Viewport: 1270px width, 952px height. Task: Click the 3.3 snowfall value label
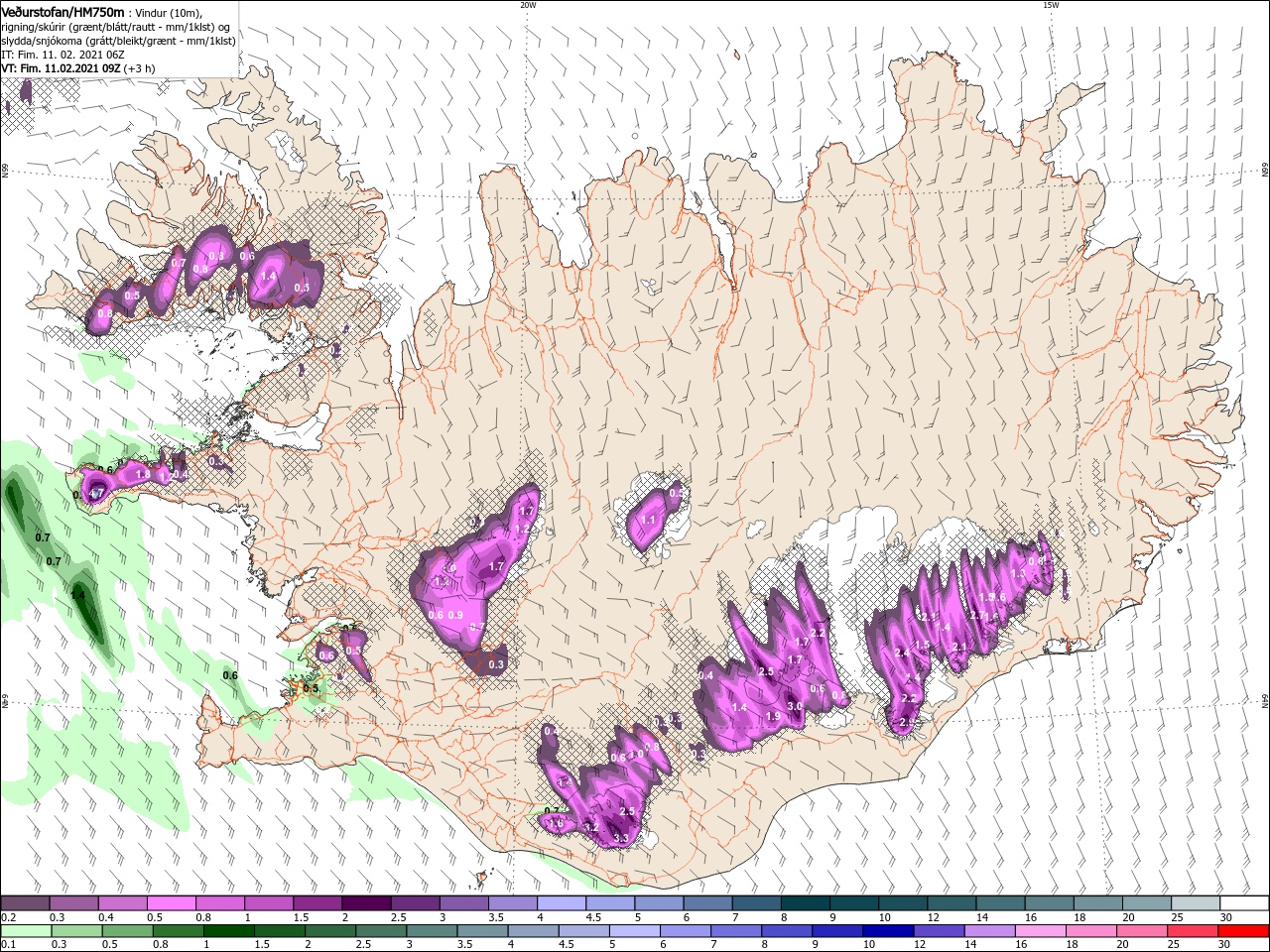621,839
